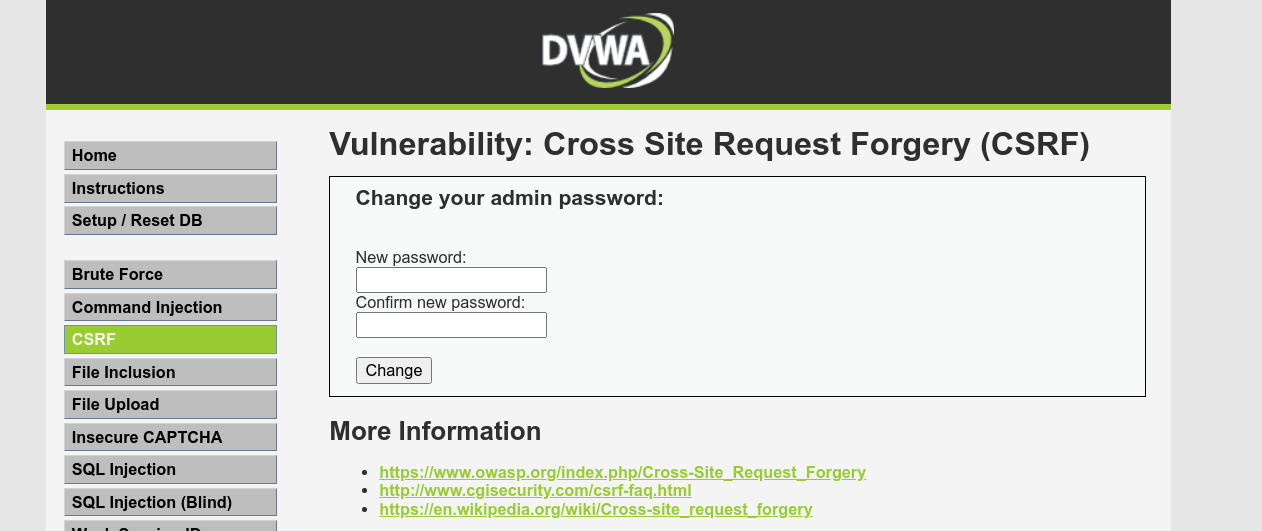Viewport: 1262px width, 531px height.
Task: Click the DVWA logo in the header
Action: coord(607,50)
